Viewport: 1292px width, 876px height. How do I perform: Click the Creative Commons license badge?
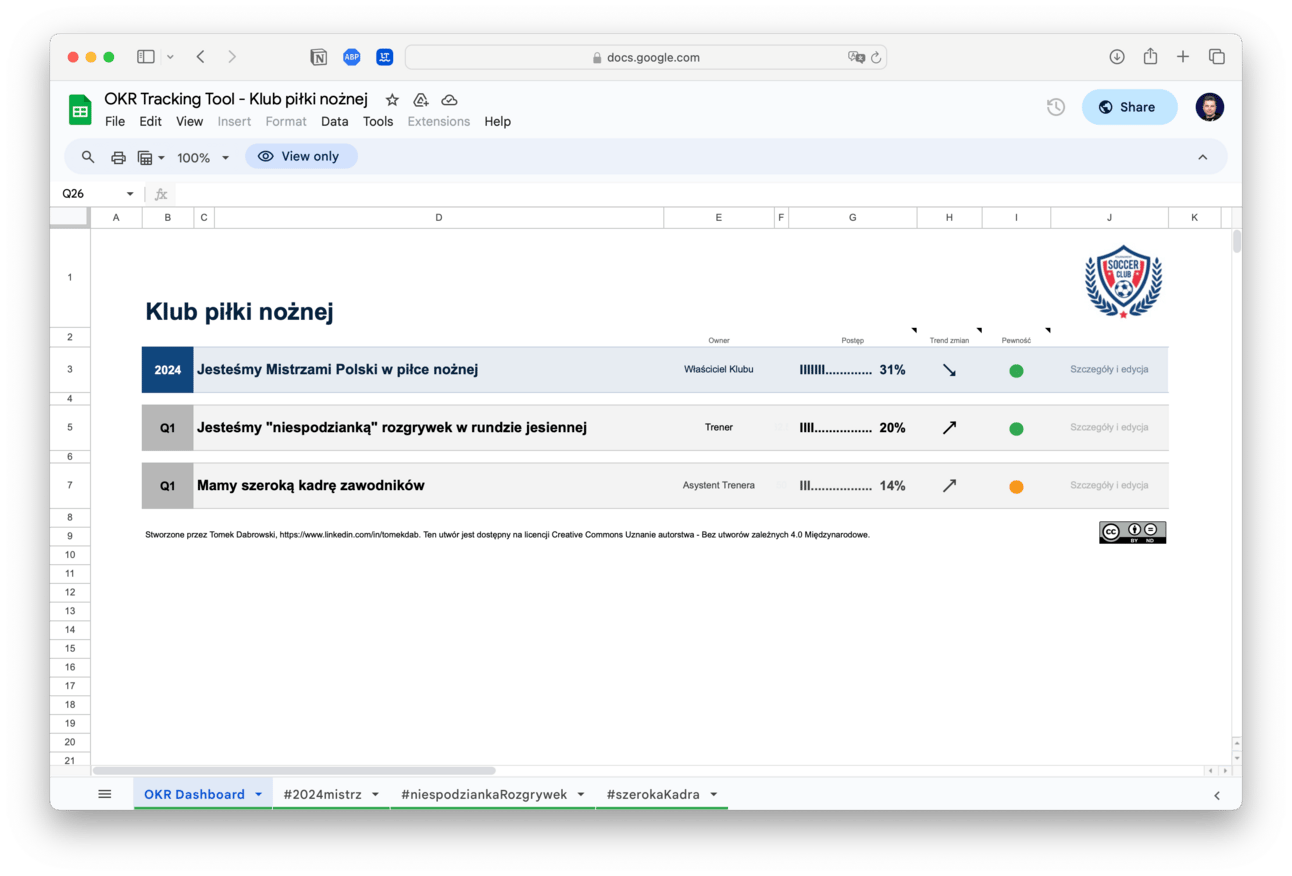coord(1132,533)
